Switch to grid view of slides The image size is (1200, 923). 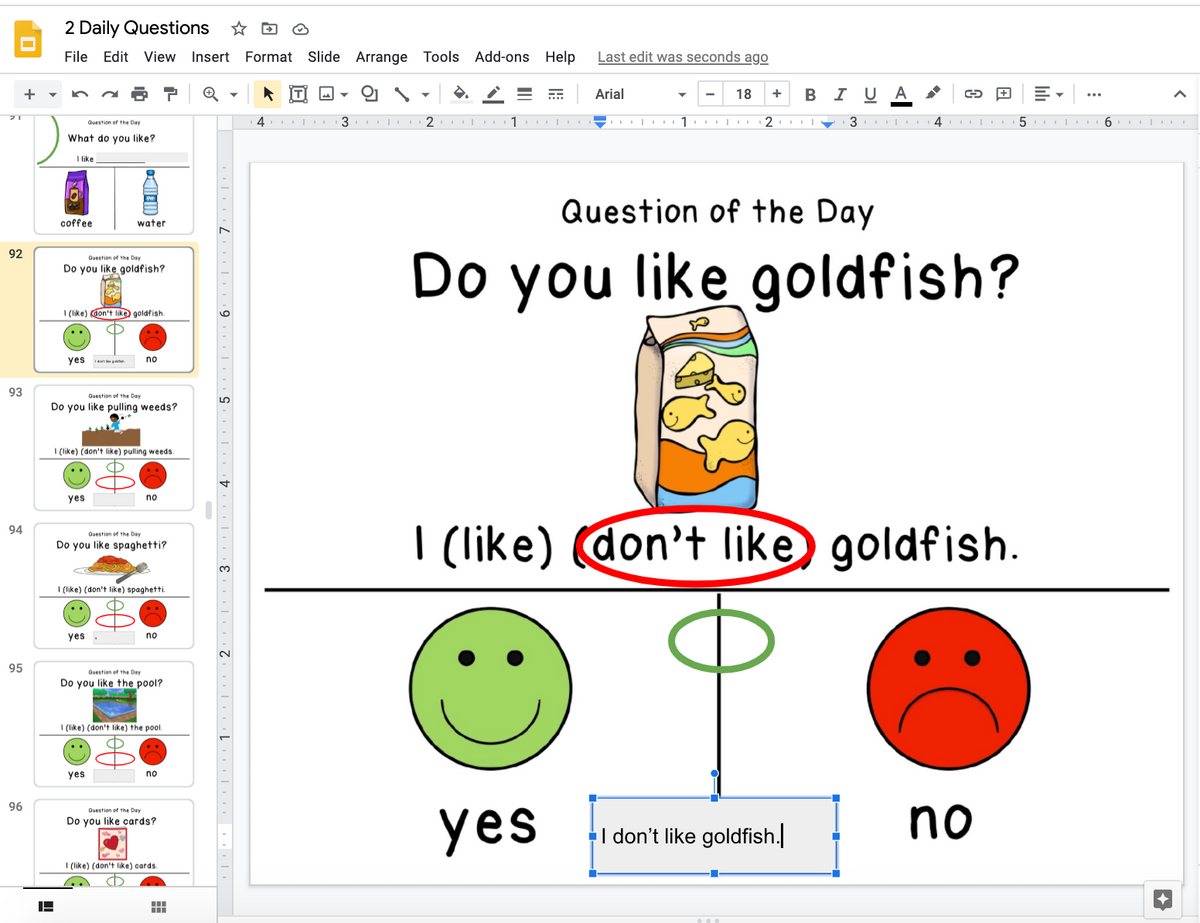[157, 906]
